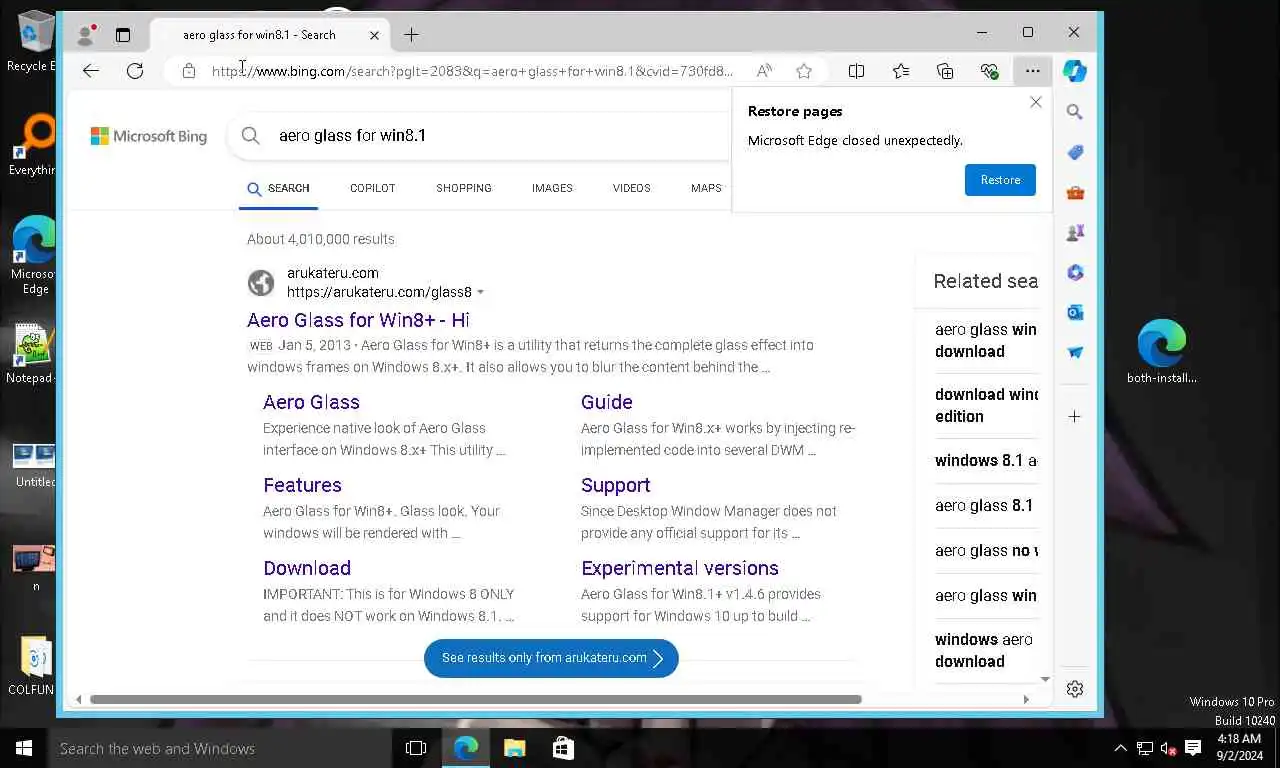Switch to IMAGES tab

click(x=552, y=188)
